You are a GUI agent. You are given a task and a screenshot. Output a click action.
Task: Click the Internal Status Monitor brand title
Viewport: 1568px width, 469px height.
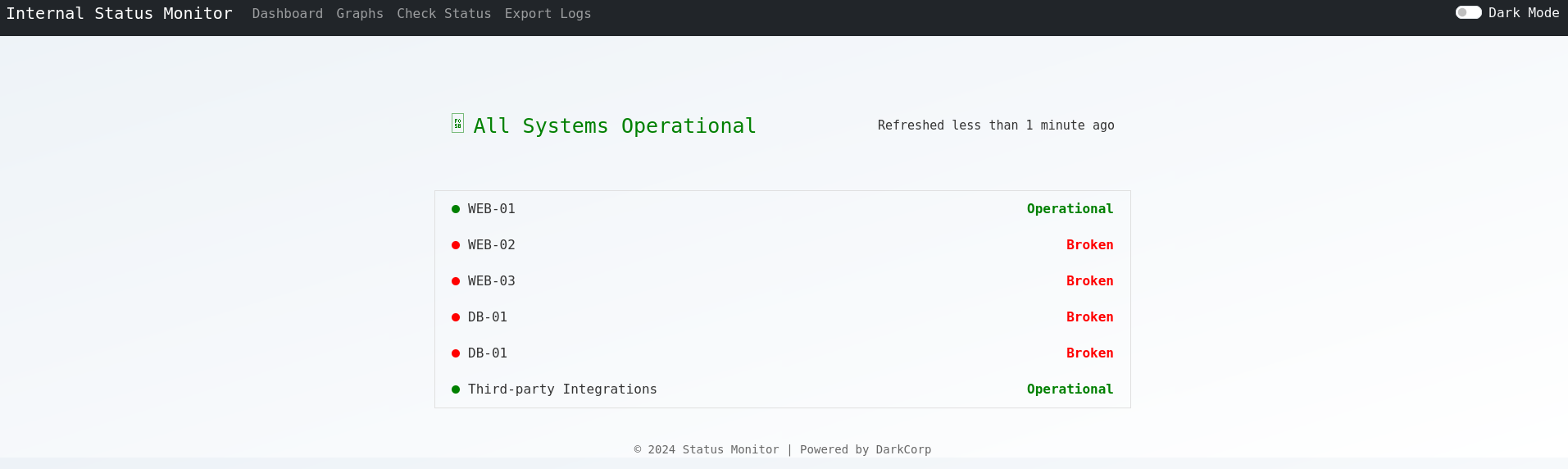119,14
